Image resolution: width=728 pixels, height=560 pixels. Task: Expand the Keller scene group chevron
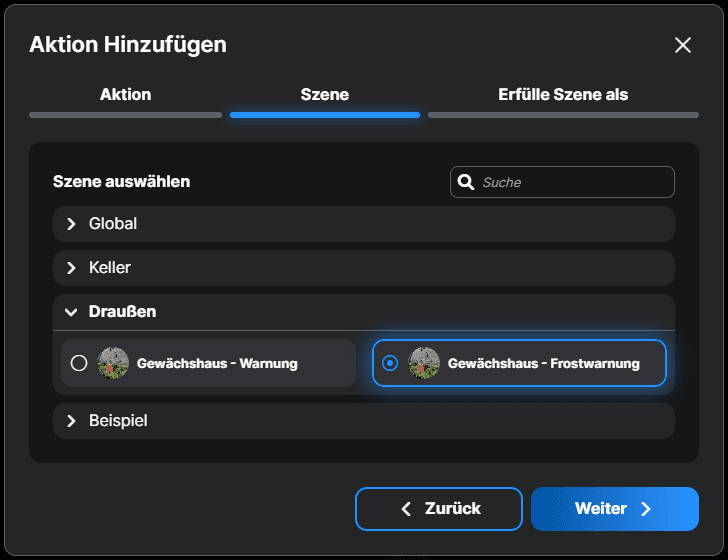(71, 268)
